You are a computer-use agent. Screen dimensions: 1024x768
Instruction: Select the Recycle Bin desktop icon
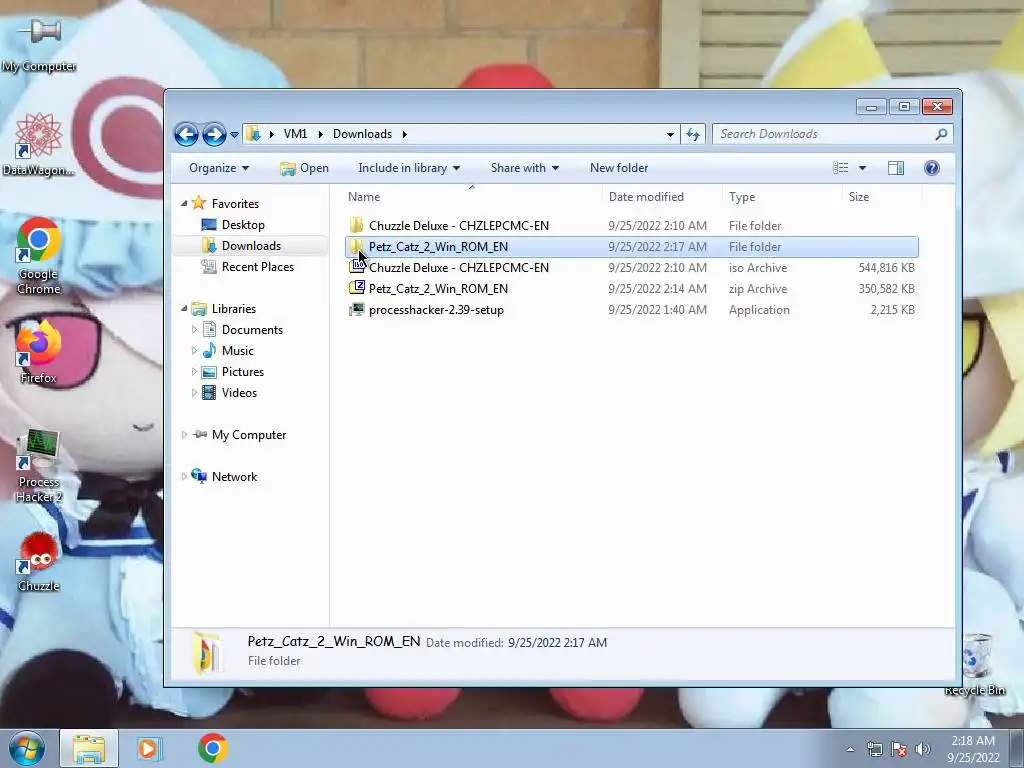(x=974, y=665)
